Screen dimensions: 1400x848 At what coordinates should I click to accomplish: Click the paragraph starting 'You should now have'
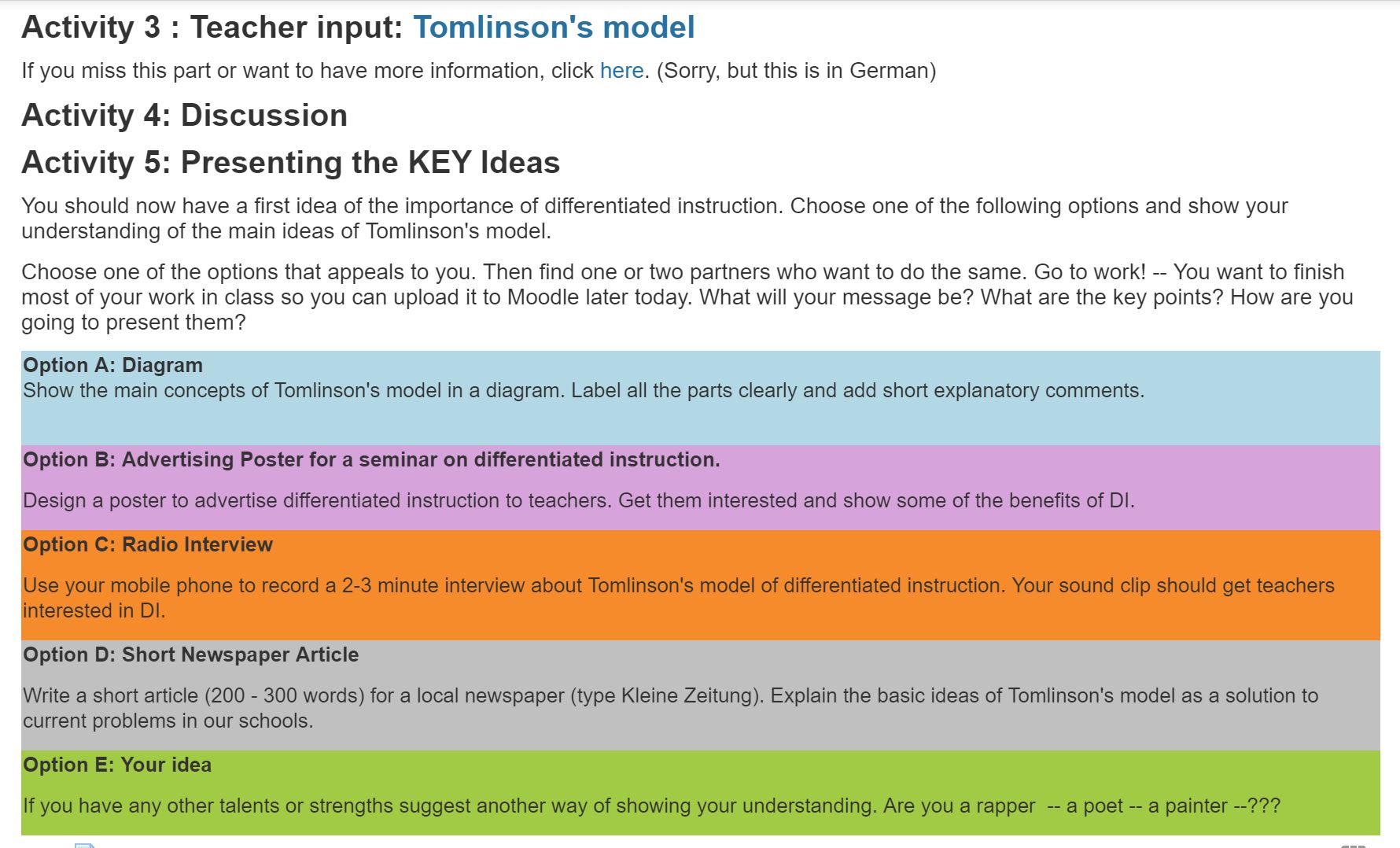click(654, 218)
